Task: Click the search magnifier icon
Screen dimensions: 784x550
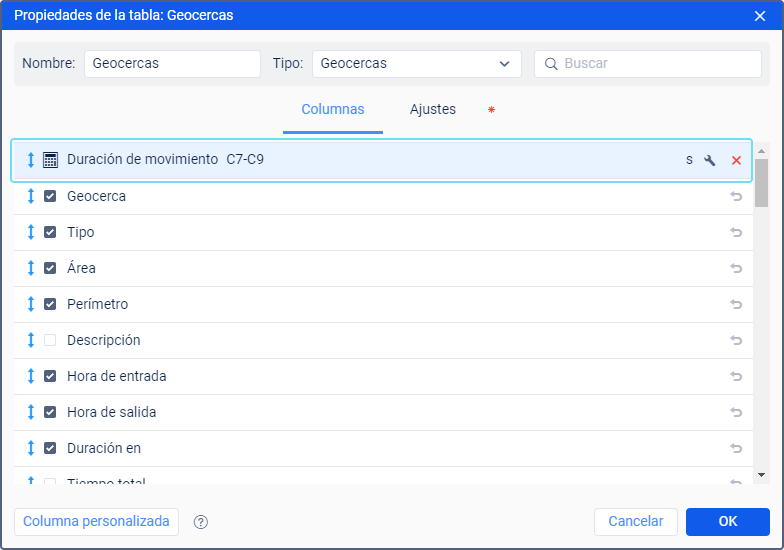Action: tap(551, 64)
